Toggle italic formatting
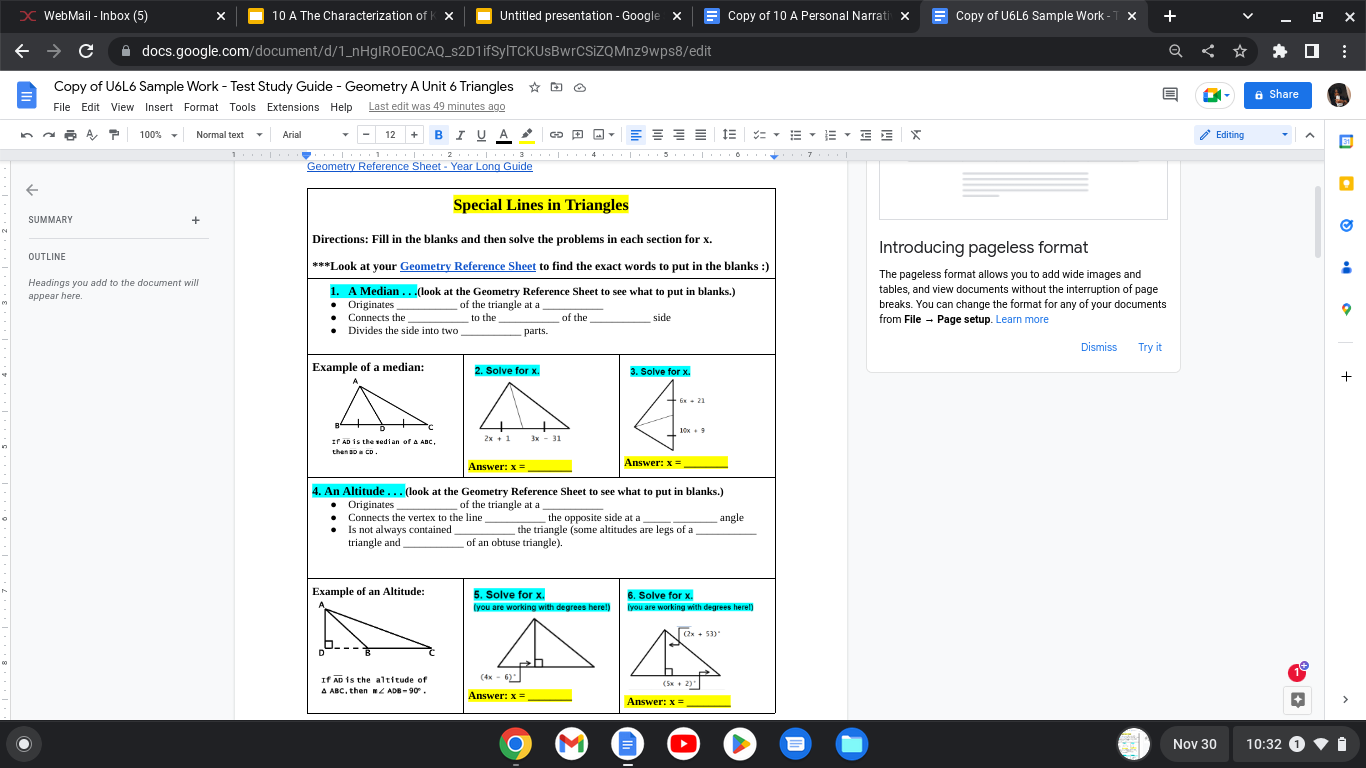This screenshot has width=1366, height=768. tap(460, 135)
